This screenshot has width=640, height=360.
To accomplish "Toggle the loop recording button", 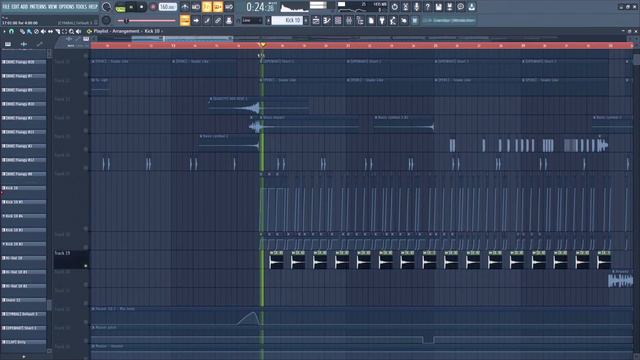I will tap(229, 7).
